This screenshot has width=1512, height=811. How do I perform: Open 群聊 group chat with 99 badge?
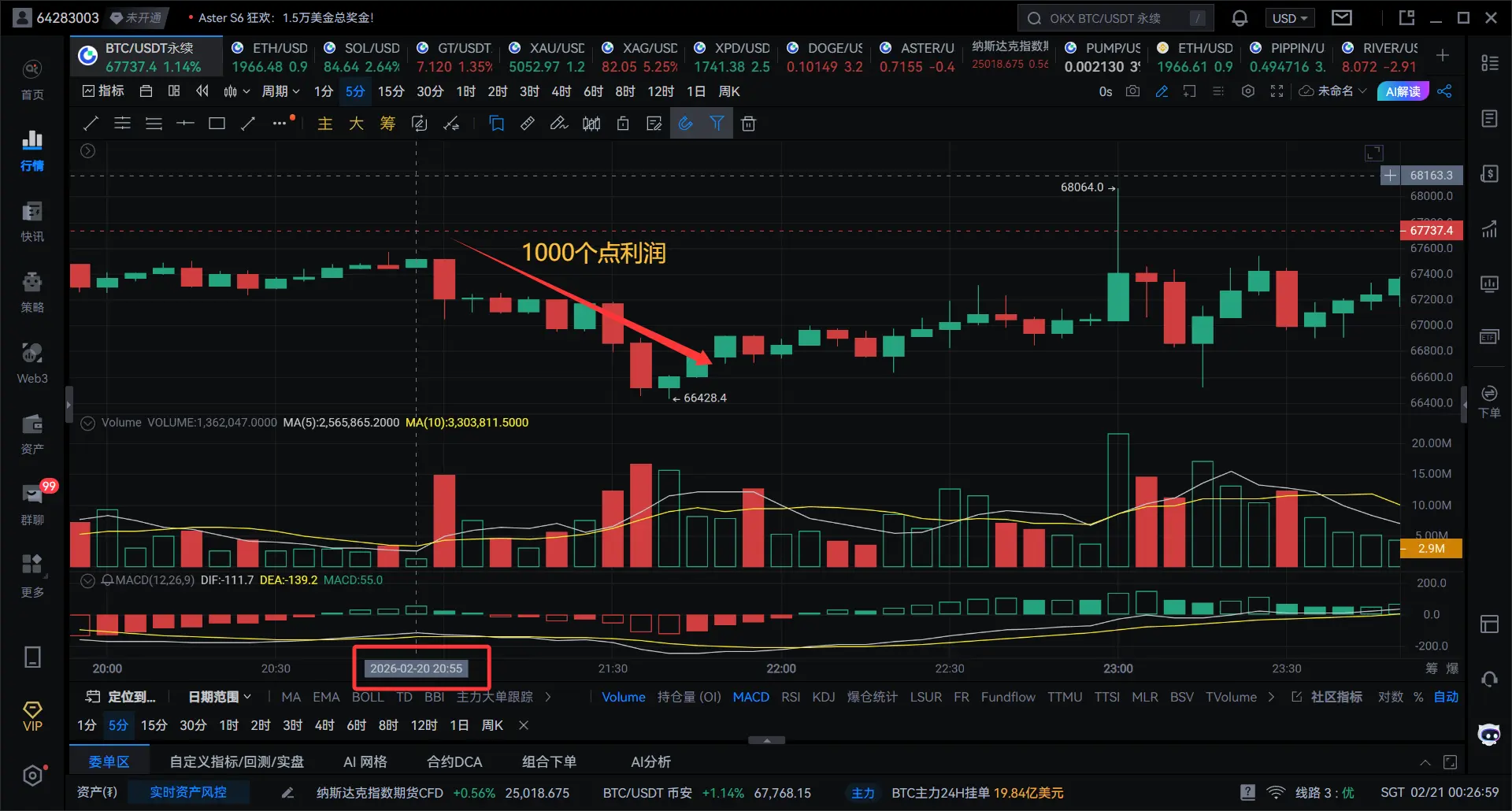(x=32, y=505)
